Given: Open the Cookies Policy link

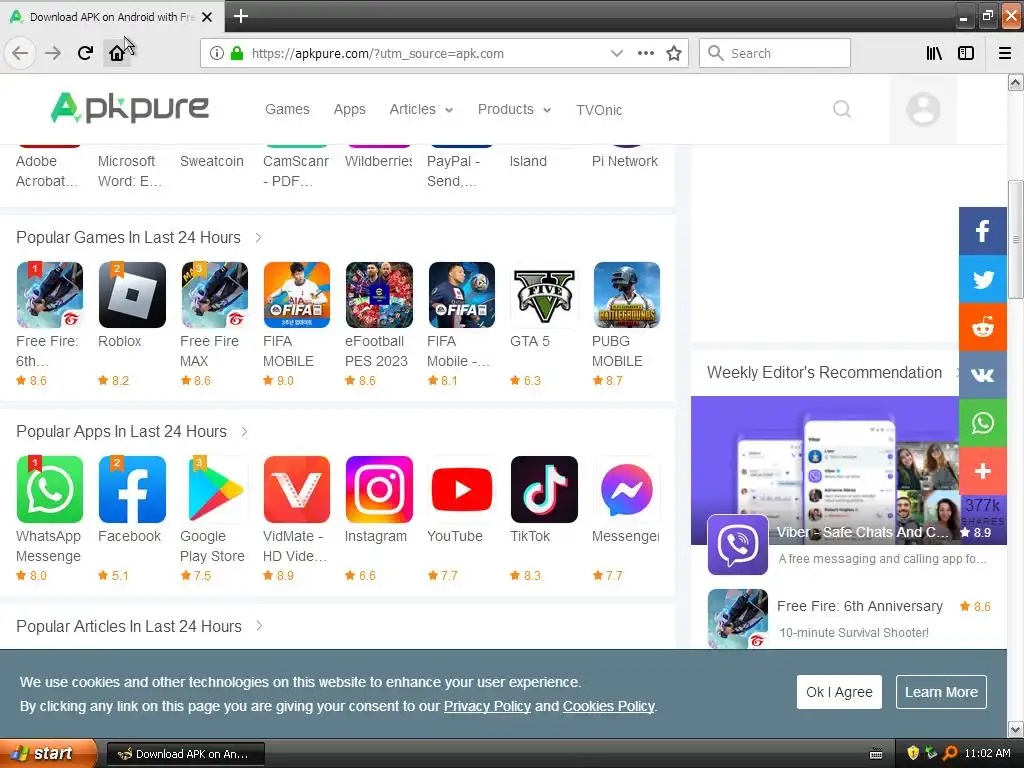Looking at the screenshot, I should tap(609, 706).
